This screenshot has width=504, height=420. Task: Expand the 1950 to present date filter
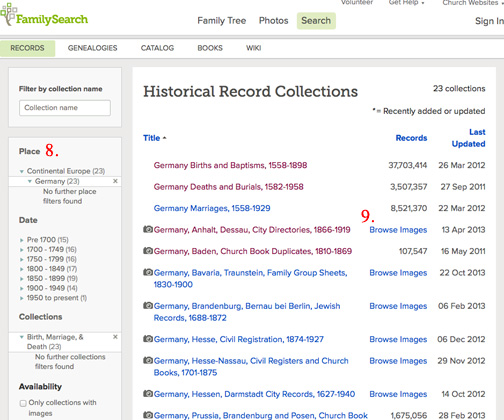click(x=22, y=298)
